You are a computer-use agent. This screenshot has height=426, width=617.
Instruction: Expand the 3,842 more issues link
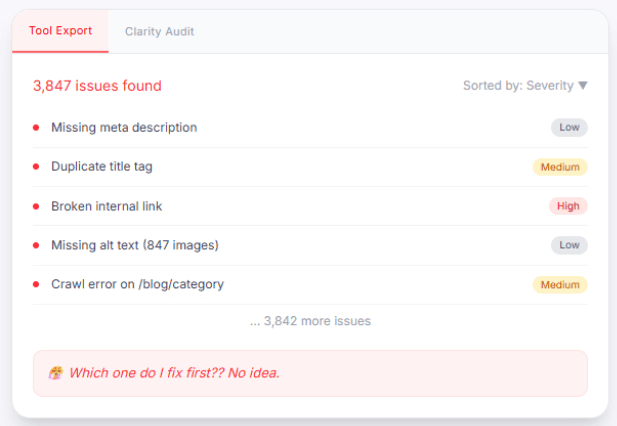pos(310,321)
